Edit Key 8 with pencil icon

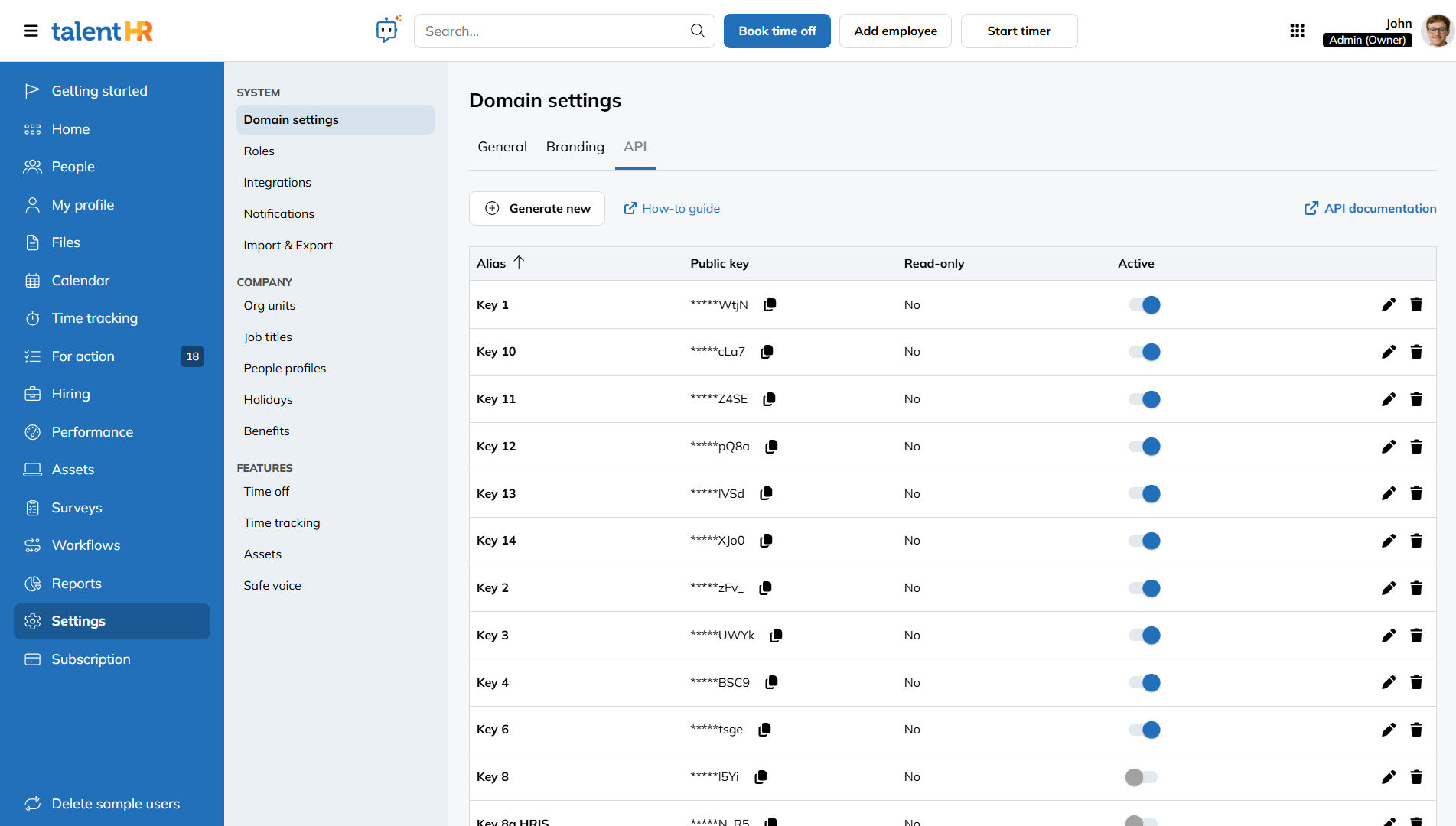tap(1389, 777)
